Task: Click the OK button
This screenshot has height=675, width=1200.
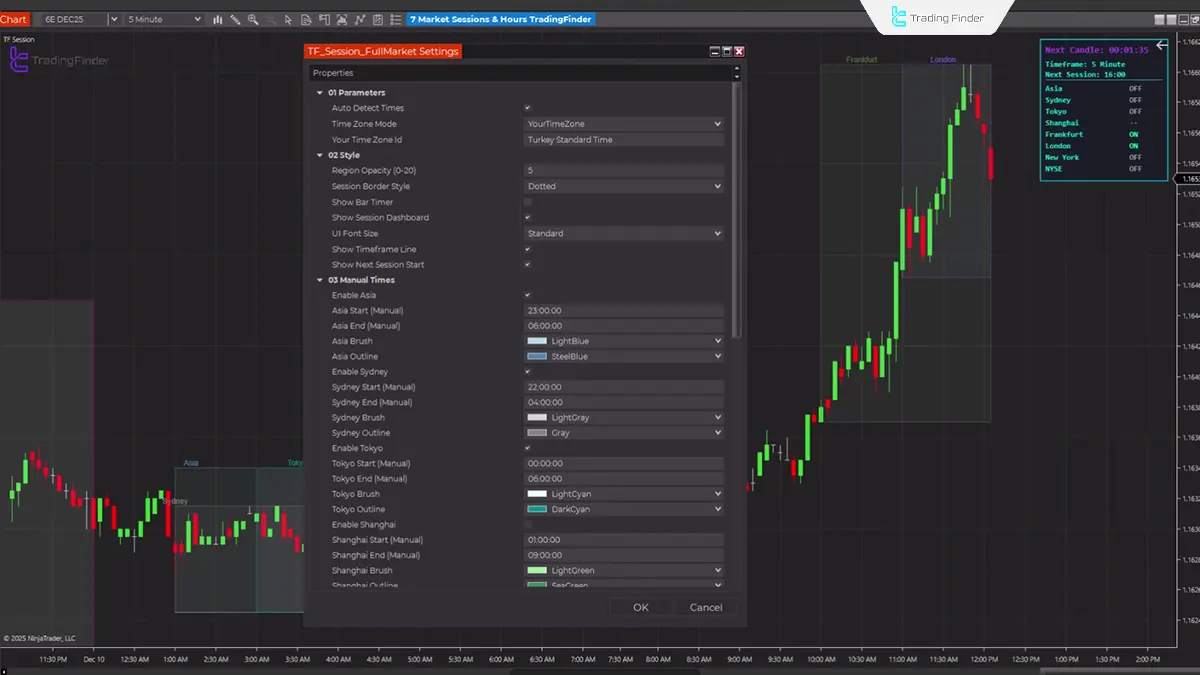Action: coord(640,607)
